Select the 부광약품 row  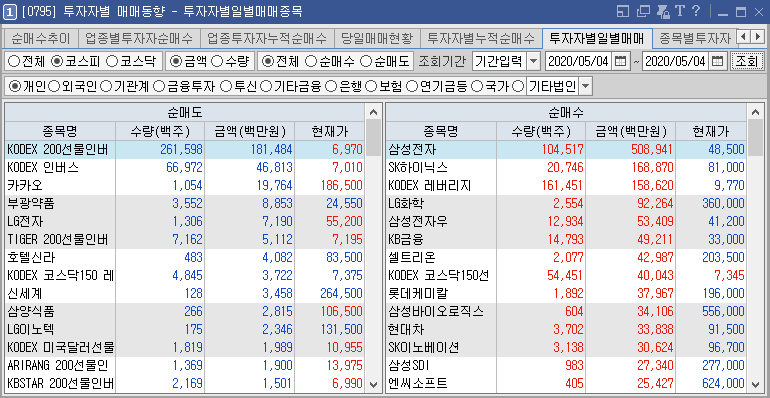(x=185, y=203)
